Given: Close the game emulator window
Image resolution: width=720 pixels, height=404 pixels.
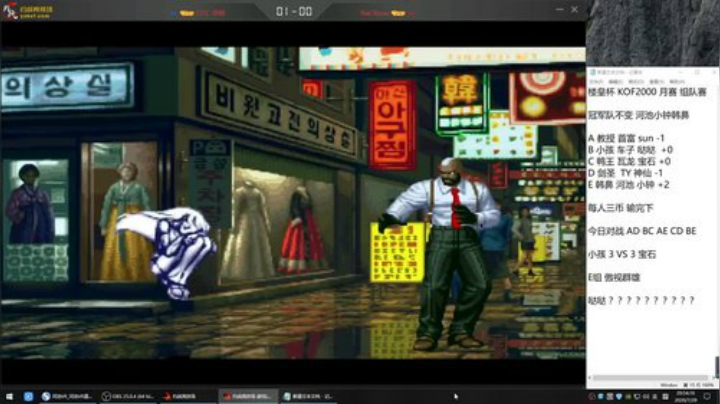Looking at the screenshot, I should (x=574, y=9).
